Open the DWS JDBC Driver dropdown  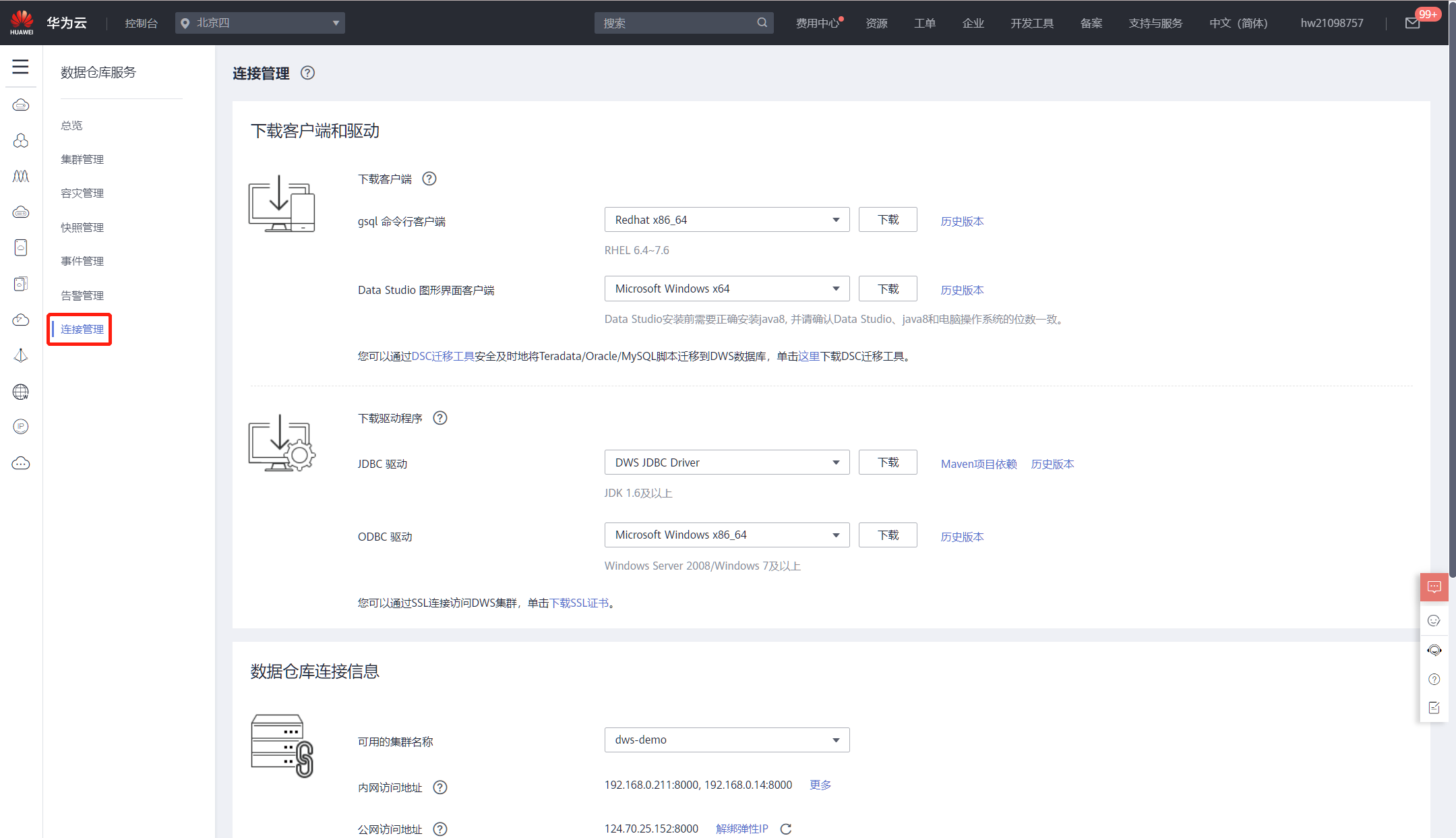(727, 462)
